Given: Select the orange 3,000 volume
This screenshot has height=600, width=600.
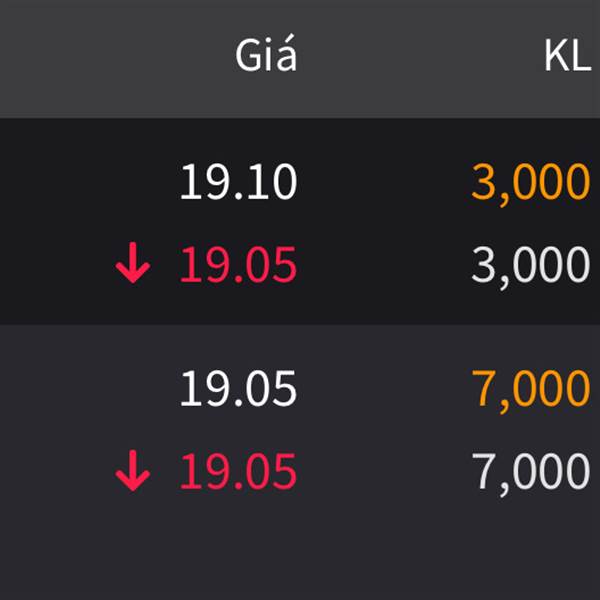Looking at the screenshot, I should (x=531, y=183).
